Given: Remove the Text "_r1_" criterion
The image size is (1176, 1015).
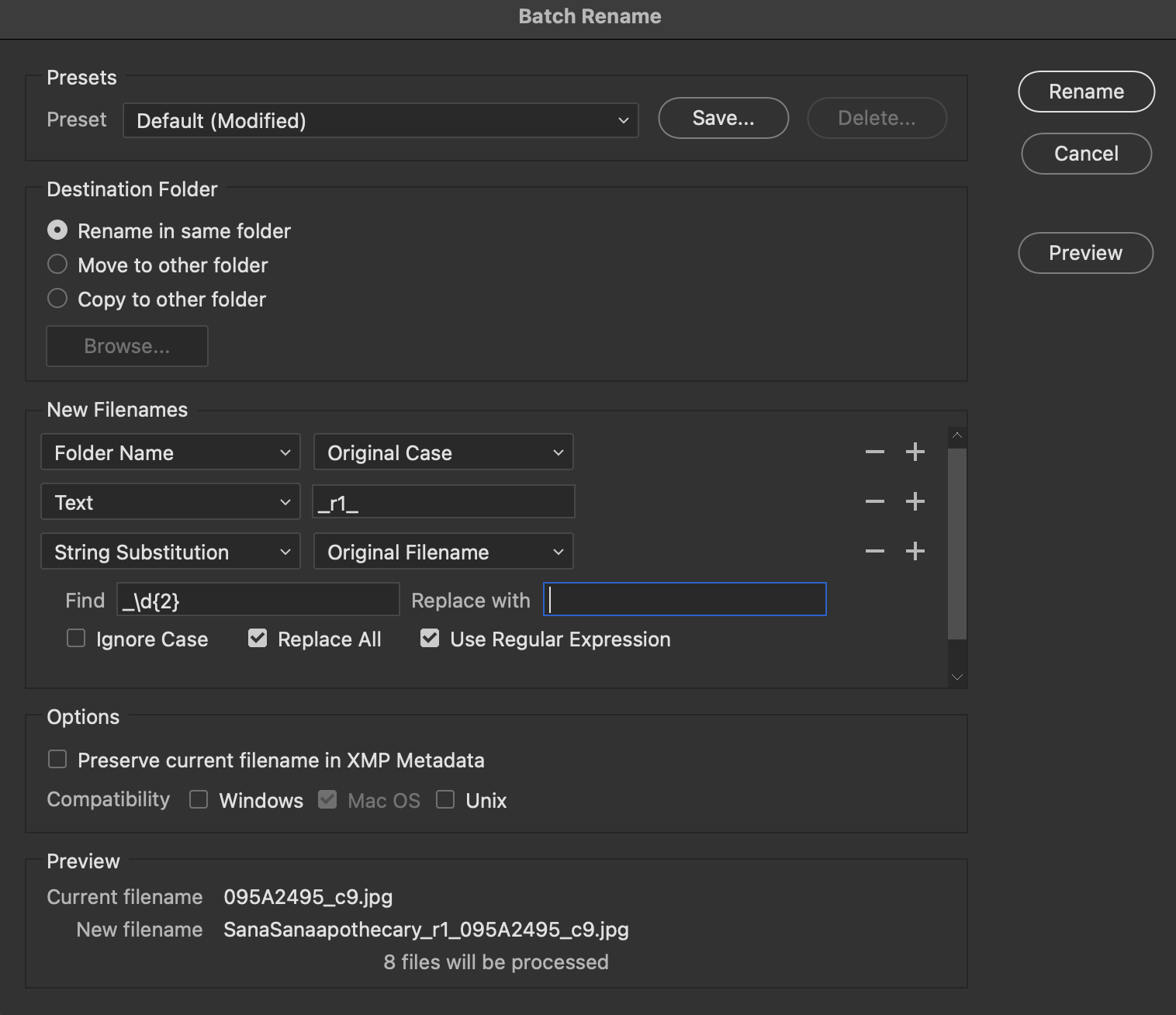Looking at the screenshot, I should click(x=874, y=501).
